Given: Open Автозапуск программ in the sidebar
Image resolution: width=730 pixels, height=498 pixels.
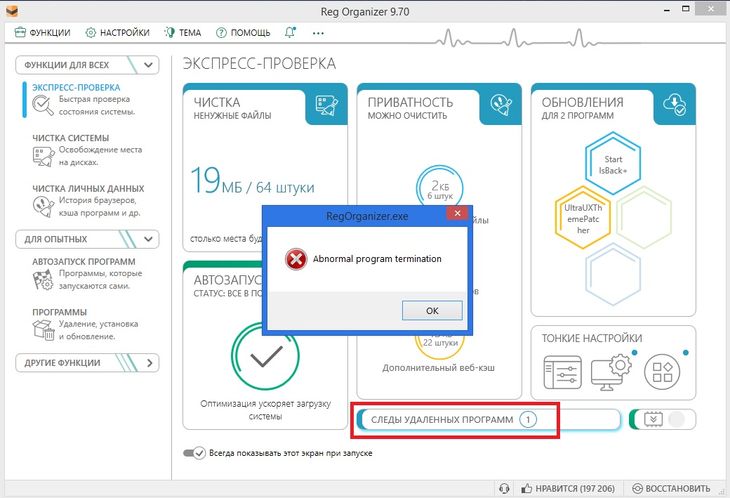Looking at the screenshot, I should (87, 274).
